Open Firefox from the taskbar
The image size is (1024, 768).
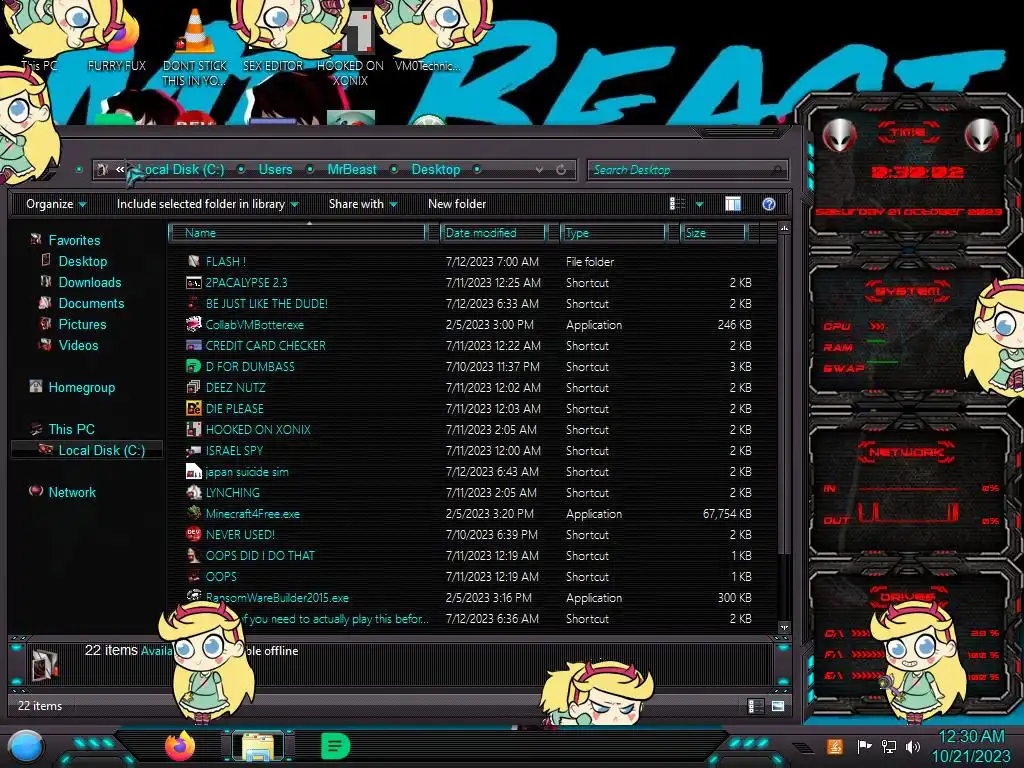click(x=180, y=746)
